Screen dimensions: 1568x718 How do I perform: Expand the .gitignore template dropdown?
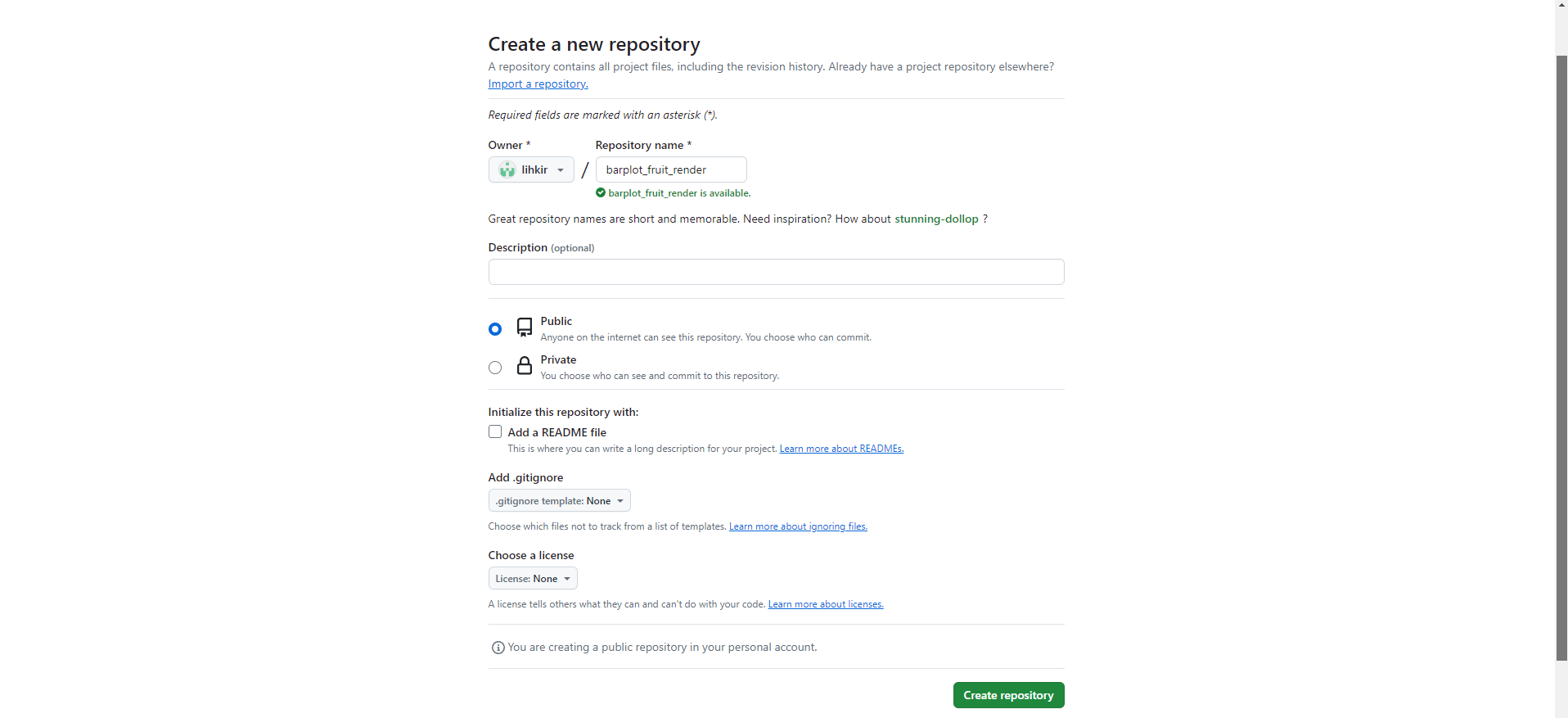tap(559, 500)
